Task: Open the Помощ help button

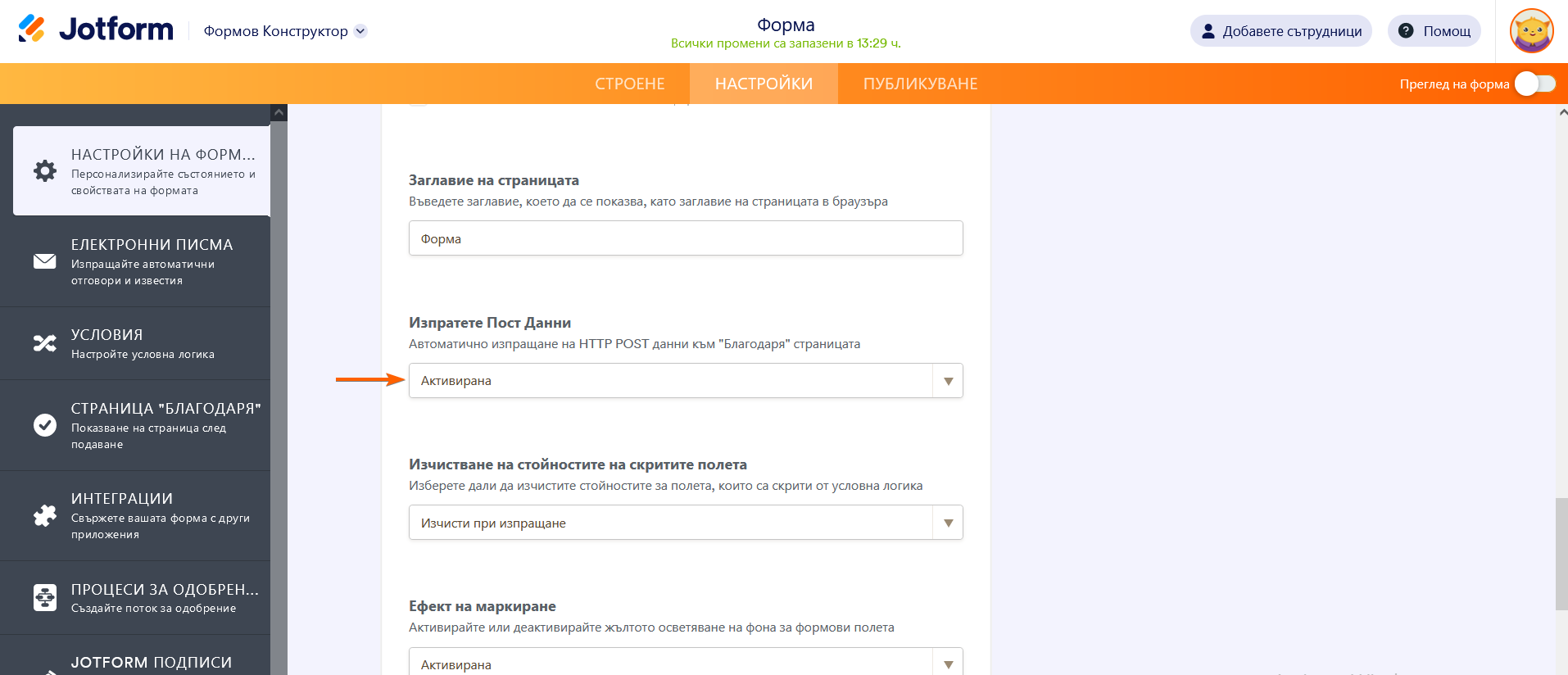Action: click(x=1434, y=31)
